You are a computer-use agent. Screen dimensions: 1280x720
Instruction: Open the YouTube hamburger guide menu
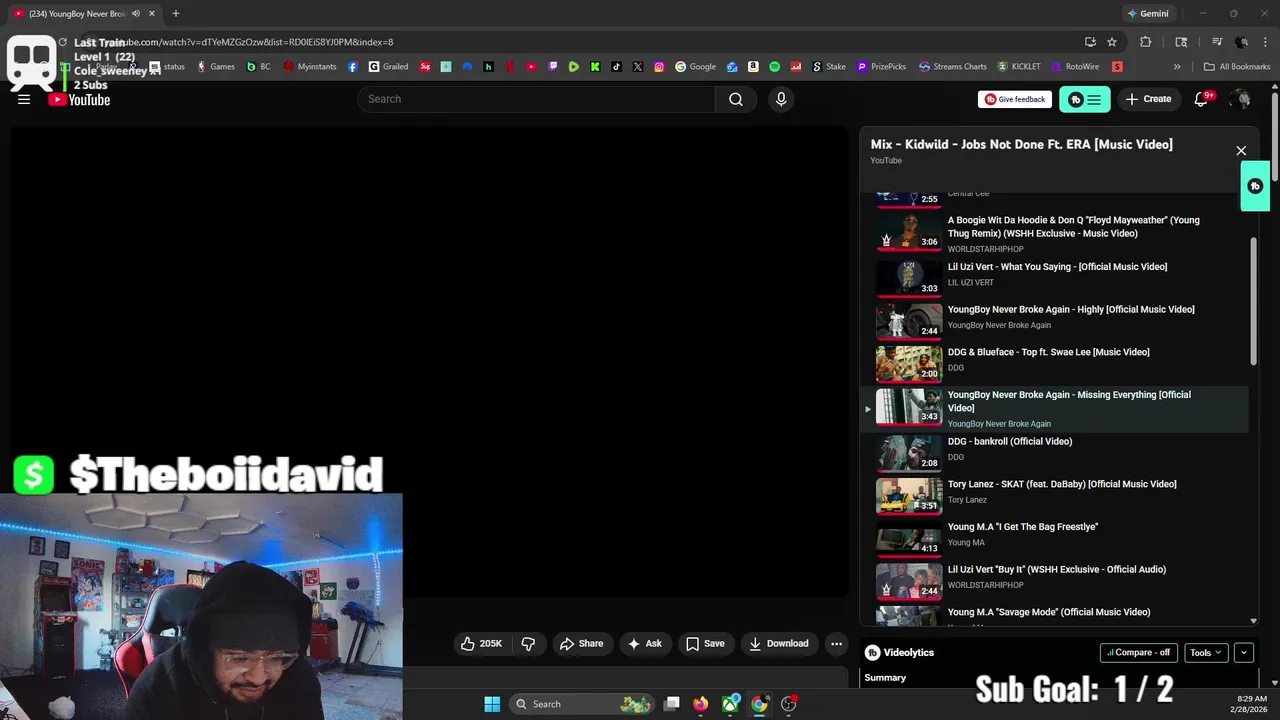(24, 99)
